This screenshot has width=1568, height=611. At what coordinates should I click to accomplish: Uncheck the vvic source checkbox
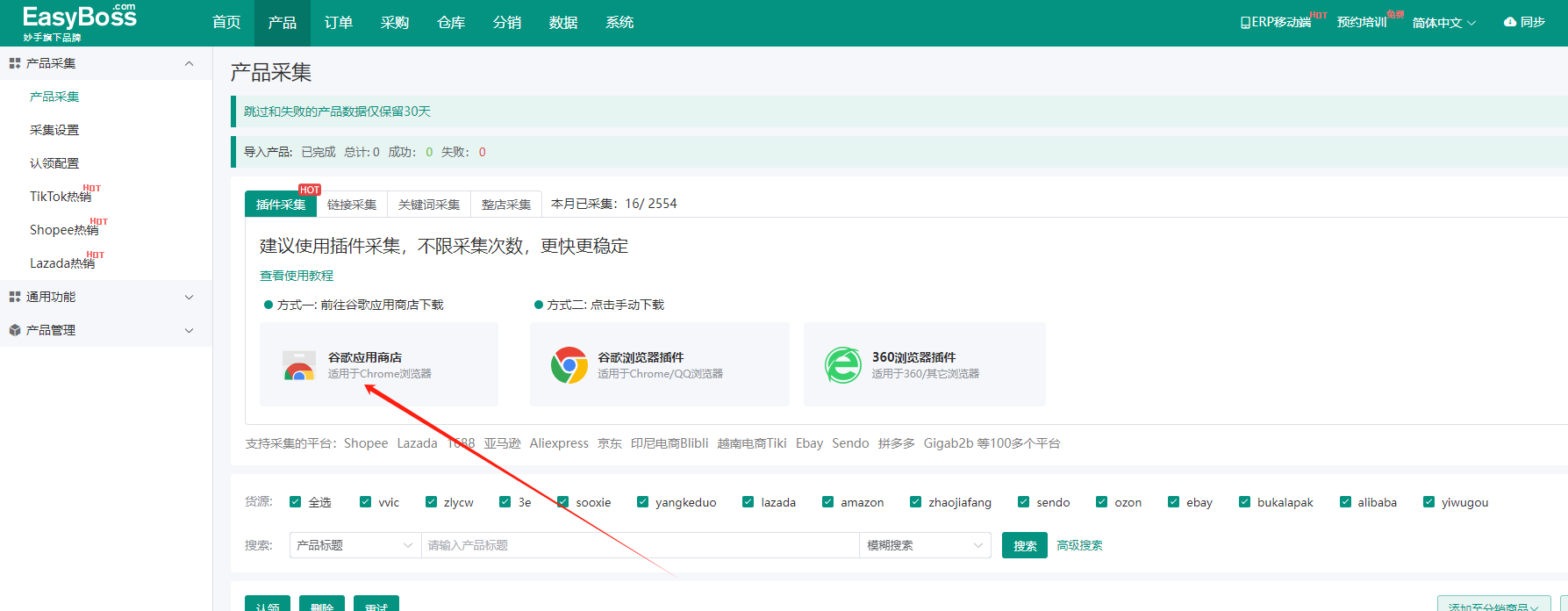(366, 502)
